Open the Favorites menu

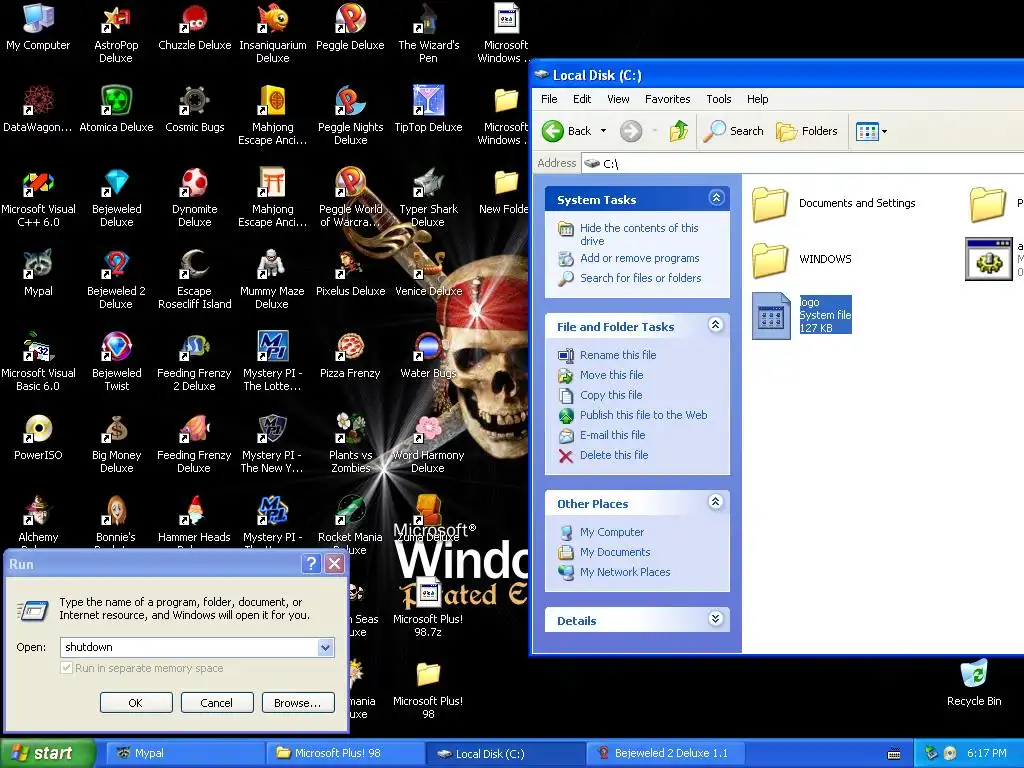point(667,99)
